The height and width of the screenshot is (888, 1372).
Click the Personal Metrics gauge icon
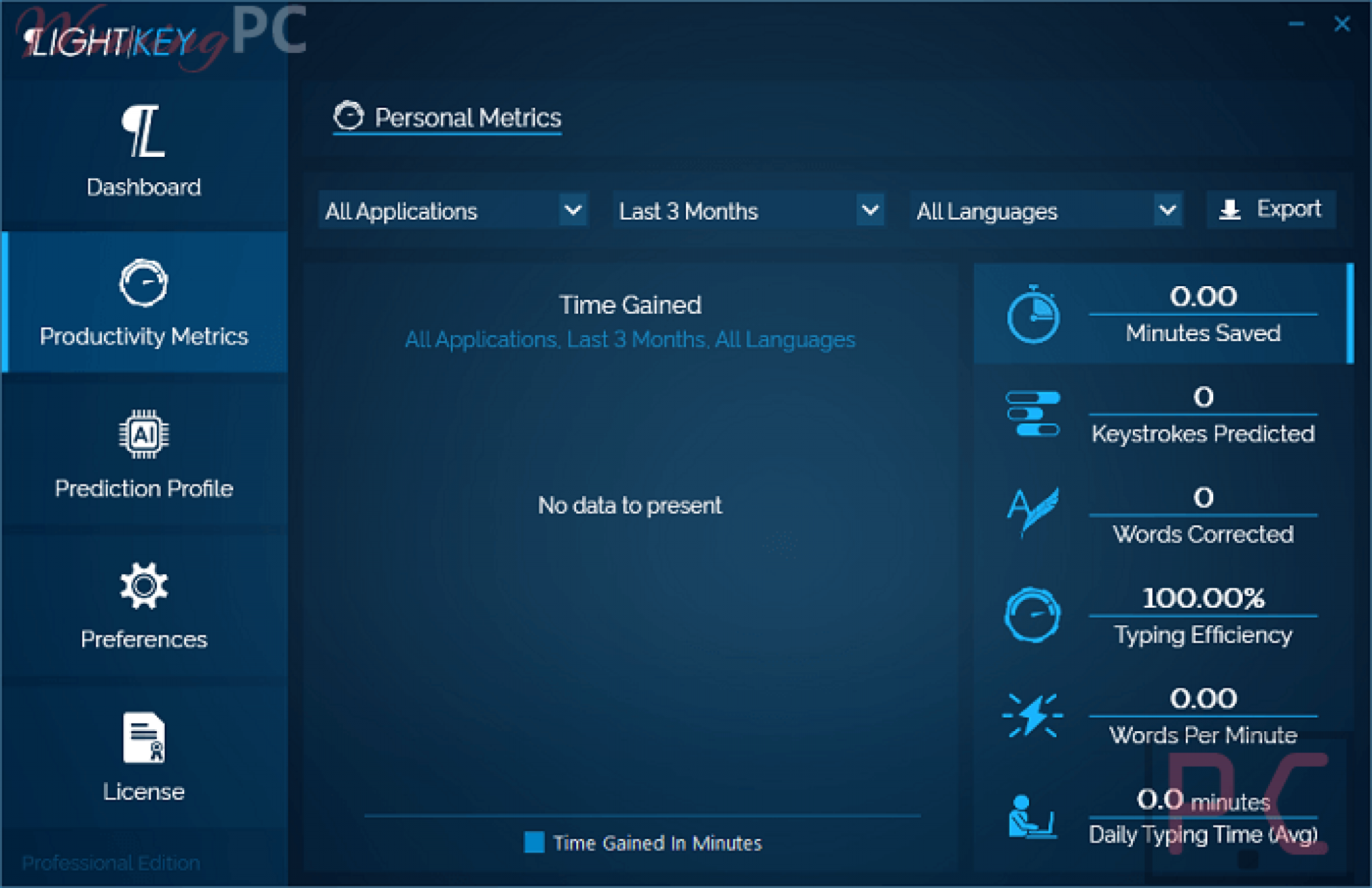[x=348, y=116]
